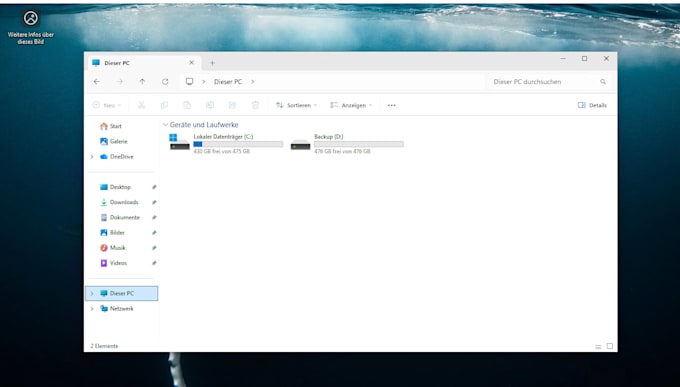Image resolution: width=680 pixels, height=387 pixels.
Task: Unpin Downloads using its pin icon
Action: click(154, 202)
